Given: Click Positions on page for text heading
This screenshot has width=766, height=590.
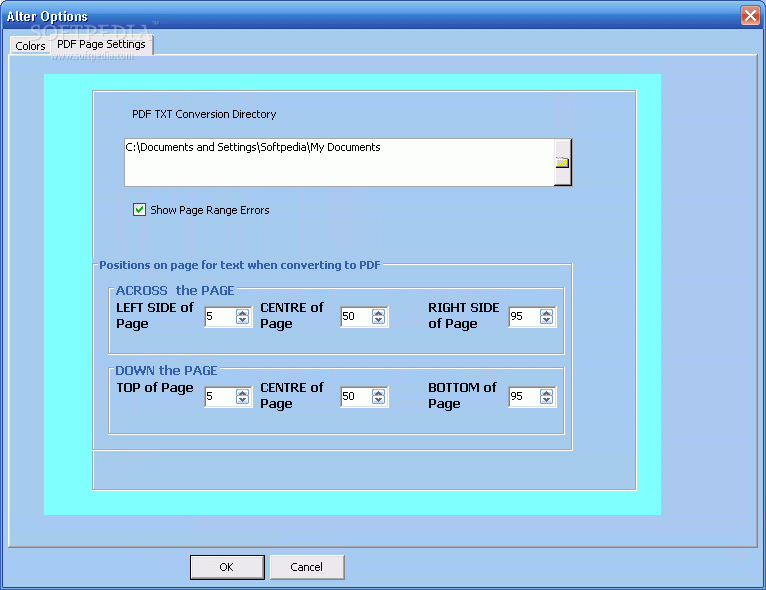Looking at the screenshot, I should pyautogui.click(x=239, y=265).
